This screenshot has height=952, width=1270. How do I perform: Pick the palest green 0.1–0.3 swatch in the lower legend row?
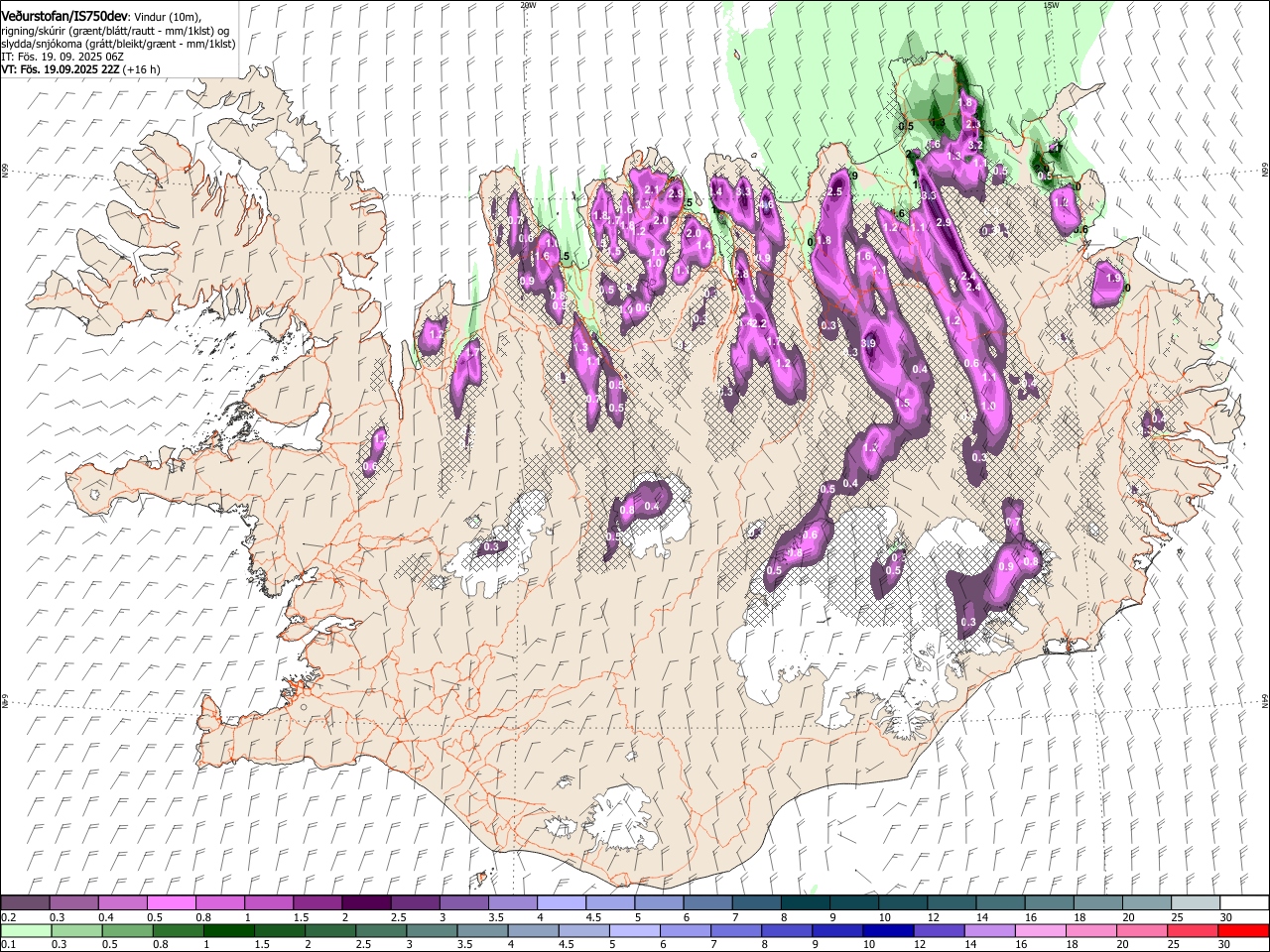coord(25,930)
